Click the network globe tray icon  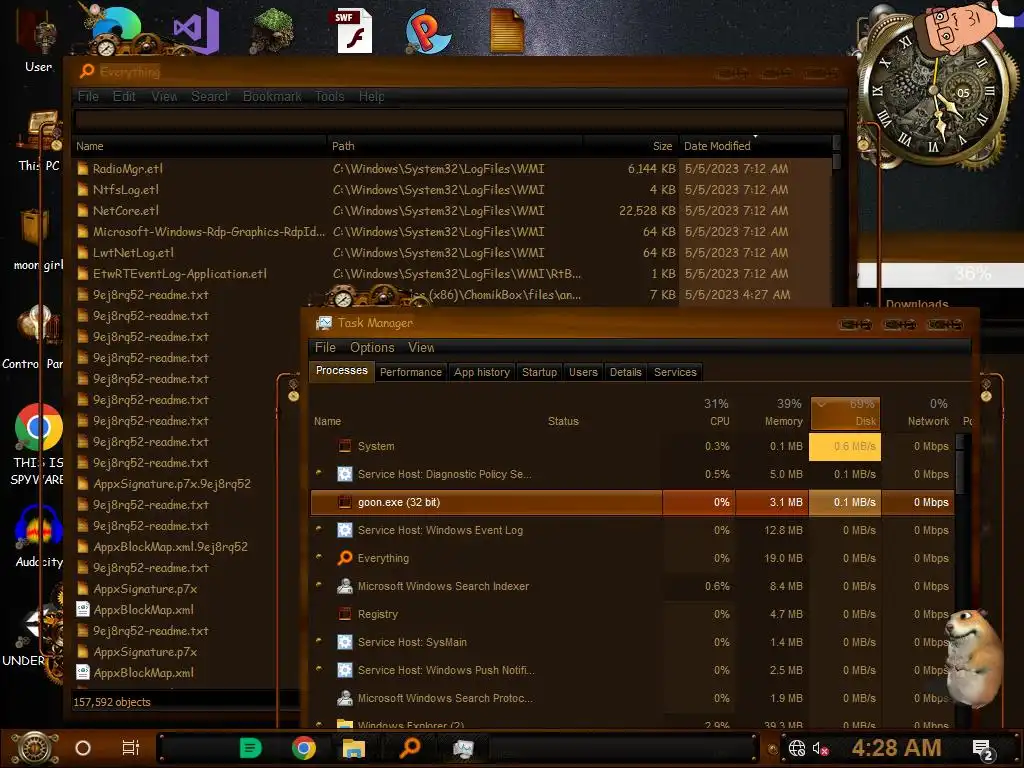[x=797, y=748]
